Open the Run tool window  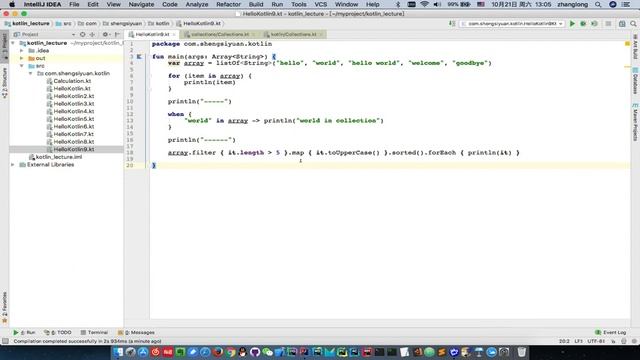(24, 333)
